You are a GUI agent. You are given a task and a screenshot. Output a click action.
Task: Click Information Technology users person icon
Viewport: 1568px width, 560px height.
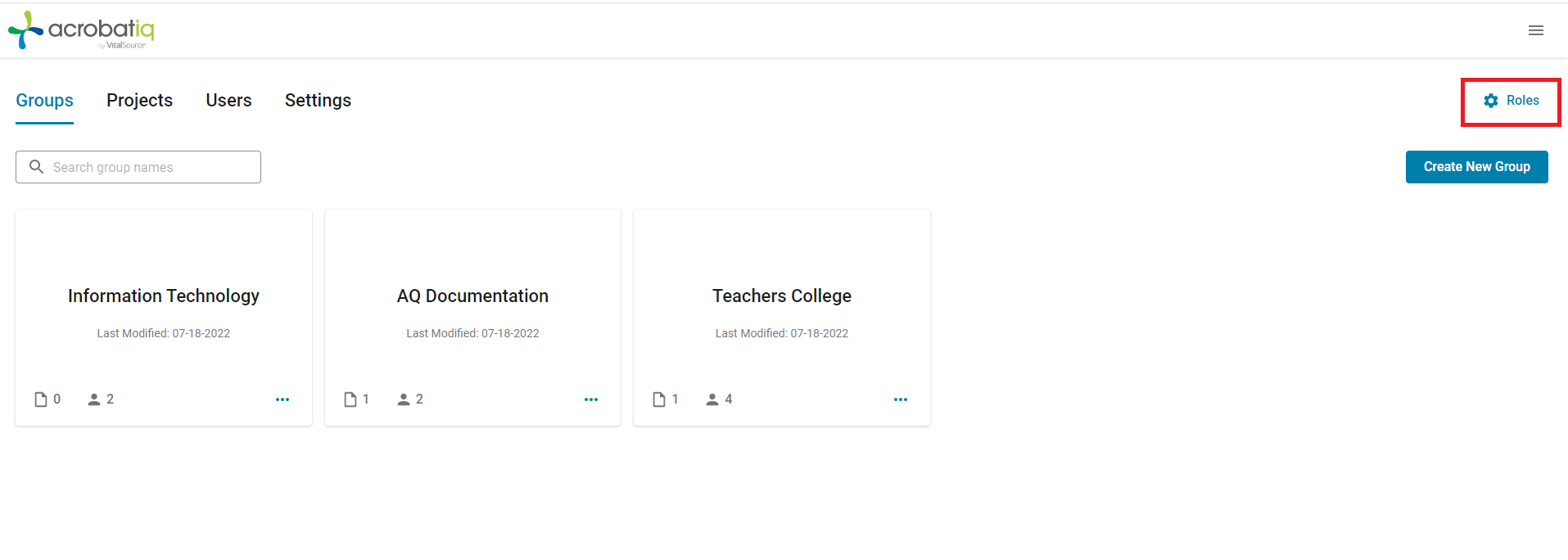(94, 400)
